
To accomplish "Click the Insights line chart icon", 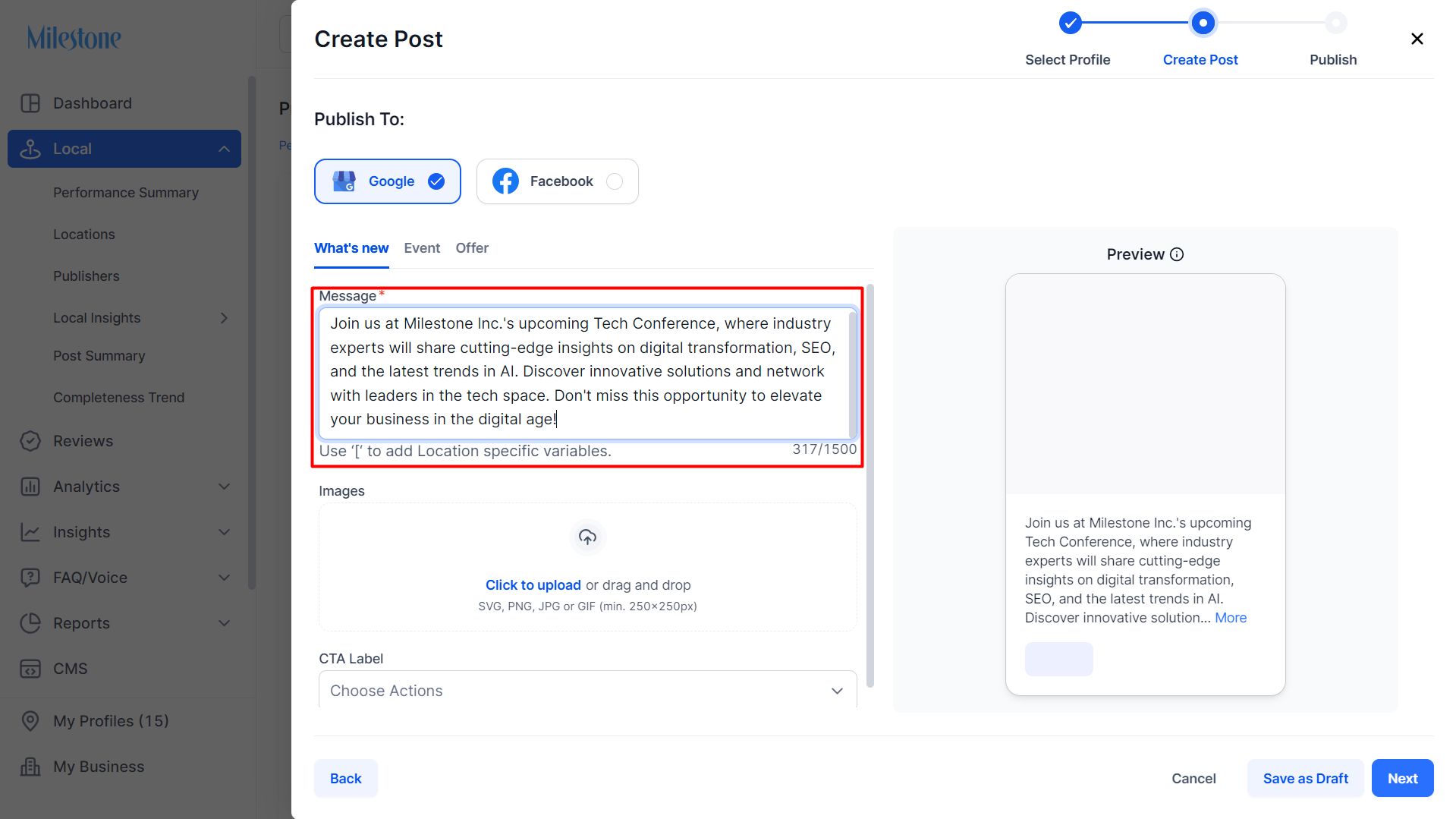I will click(x=30, y=532).
